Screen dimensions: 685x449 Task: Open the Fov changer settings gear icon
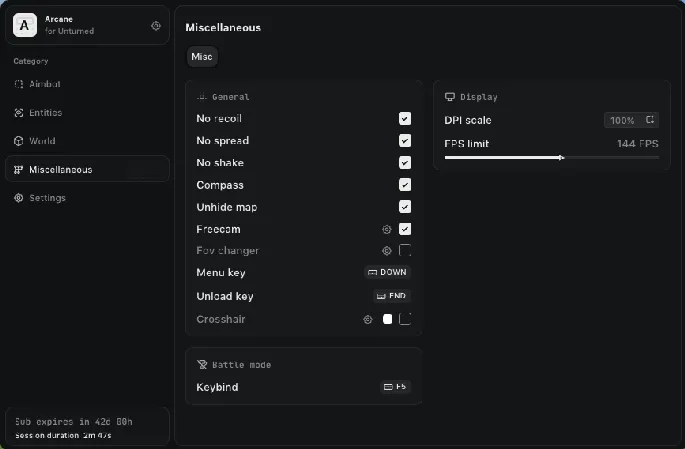[x=386, y=251]
